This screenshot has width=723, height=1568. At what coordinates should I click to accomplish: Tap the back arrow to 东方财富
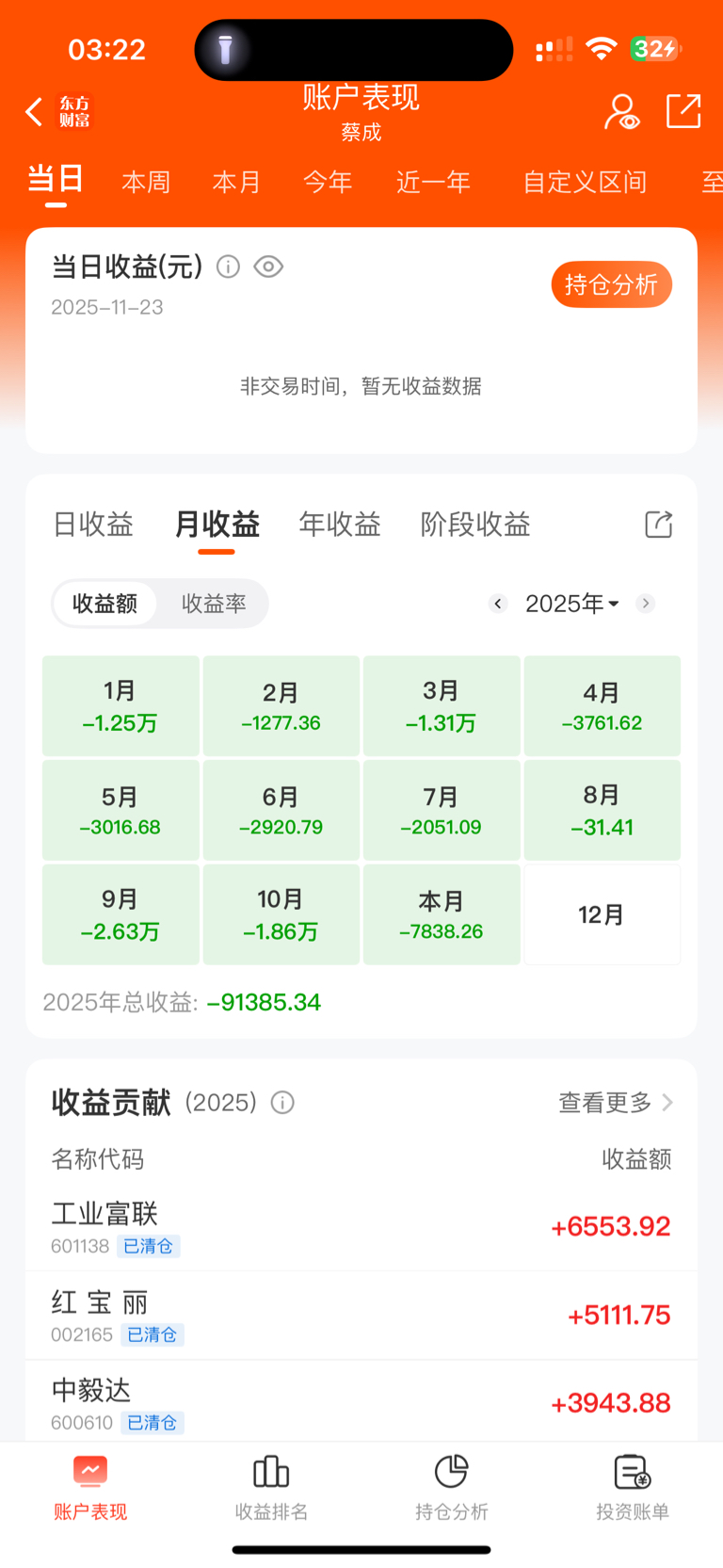pyautogui.click(x=35, y=112)
